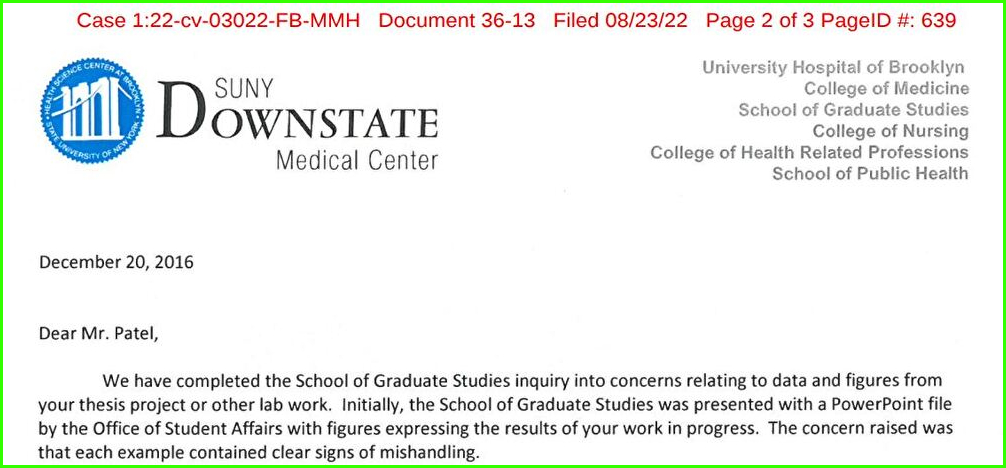Viewport: 1006px width, 468px height.
Task: Click College of Health Related Professions
Action: pos(809,152)
